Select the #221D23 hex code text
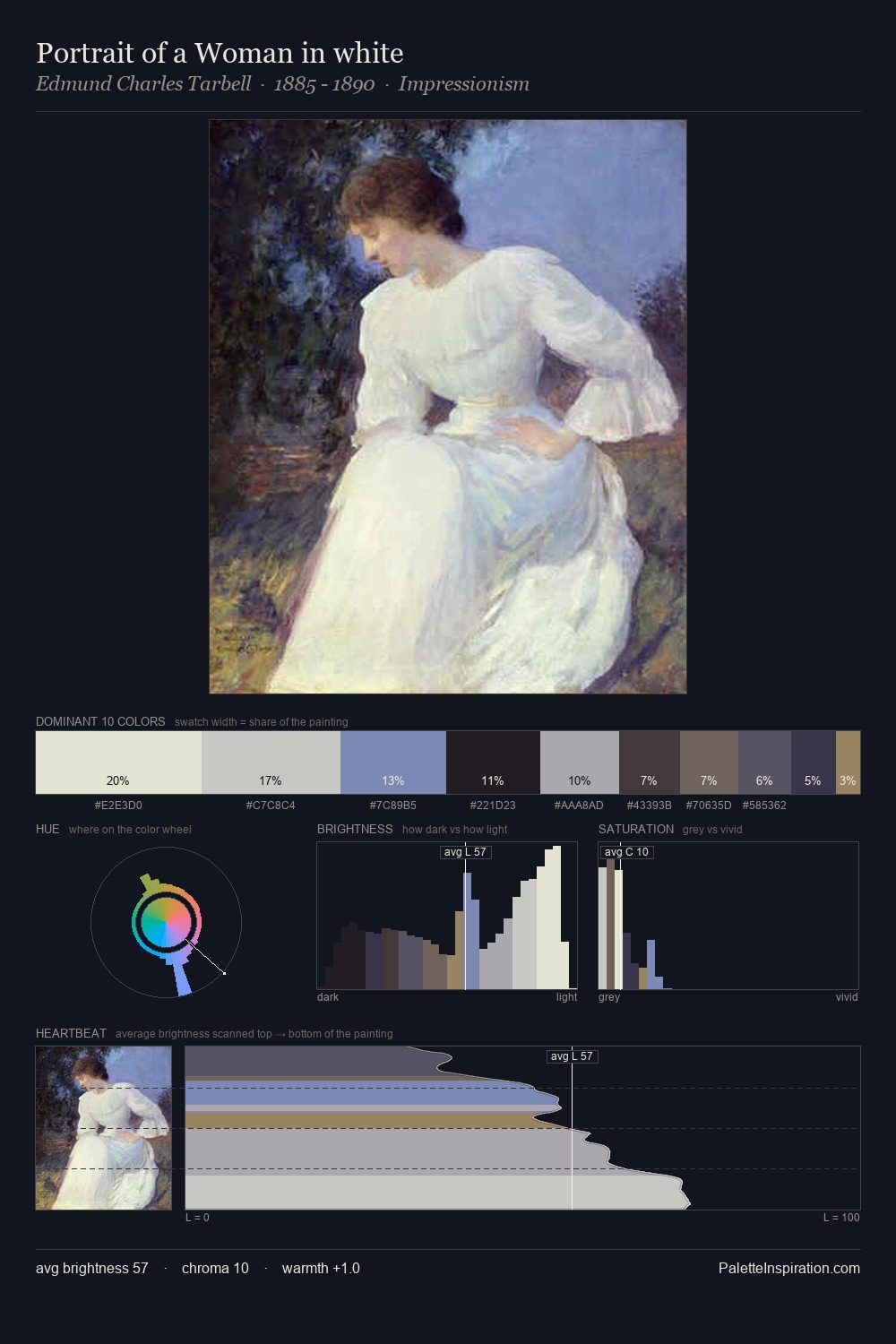The image size is (896, 1344). tap(493, 806)
